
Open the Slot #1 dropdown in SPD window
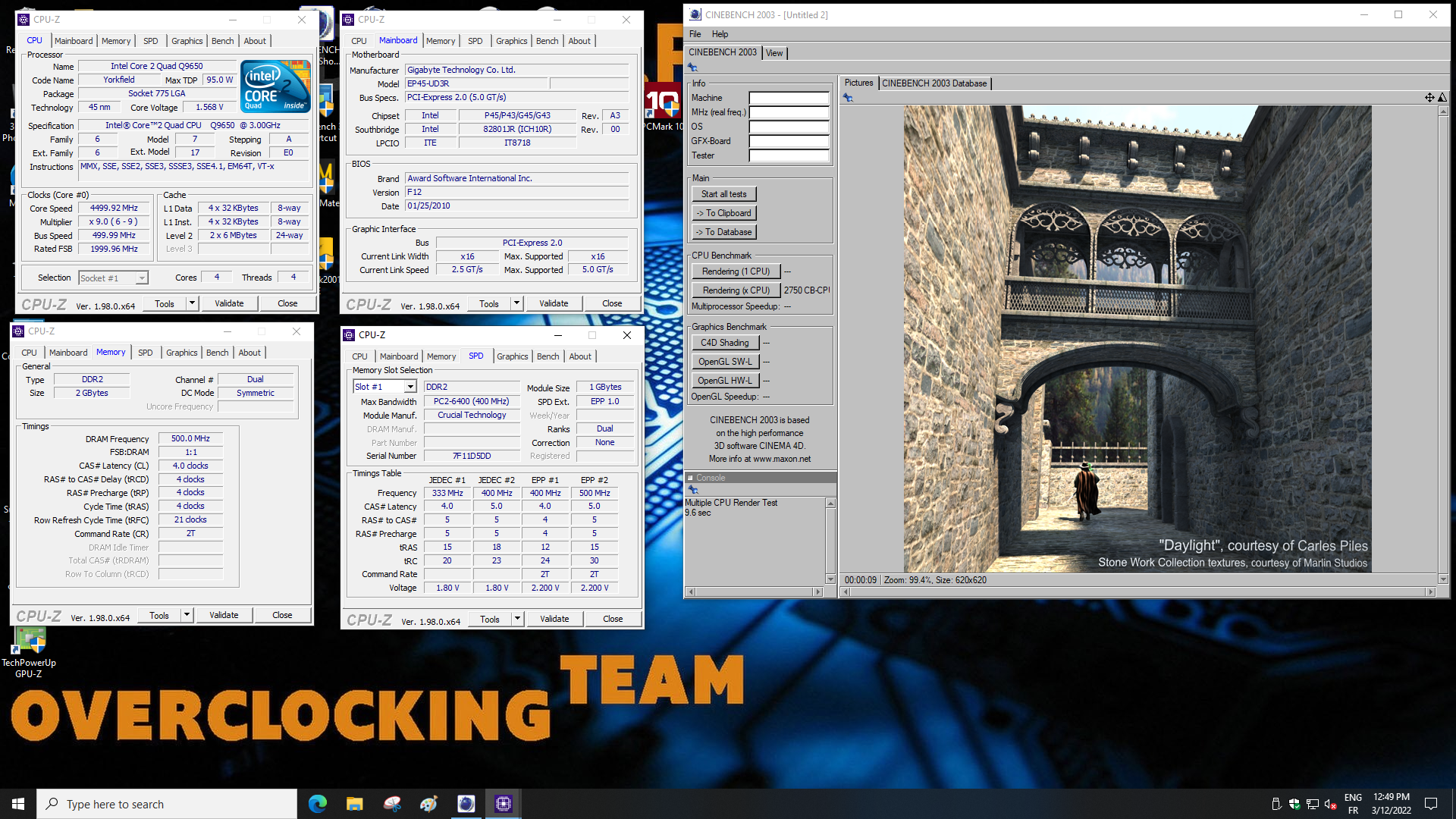[x=410, y=388]
